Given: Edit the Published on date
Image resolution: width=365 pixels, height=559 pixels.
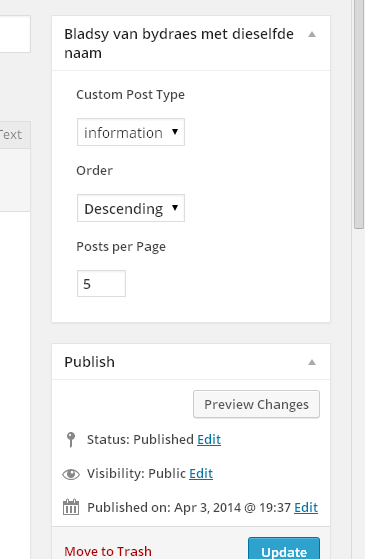Looking at the screenshot, I should [x=306, y=507].
